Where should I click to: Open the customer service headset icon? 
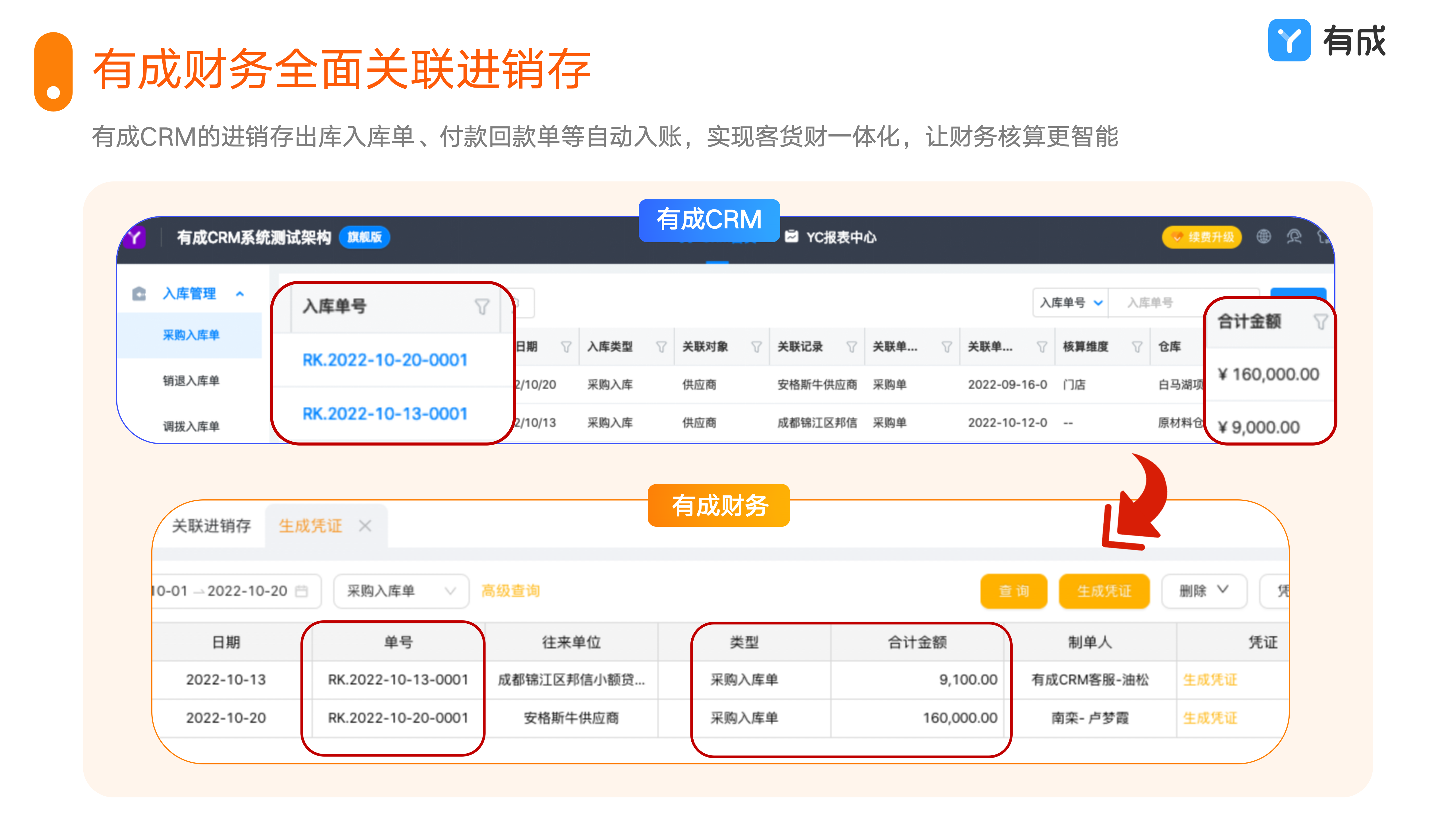(1294, 237)
